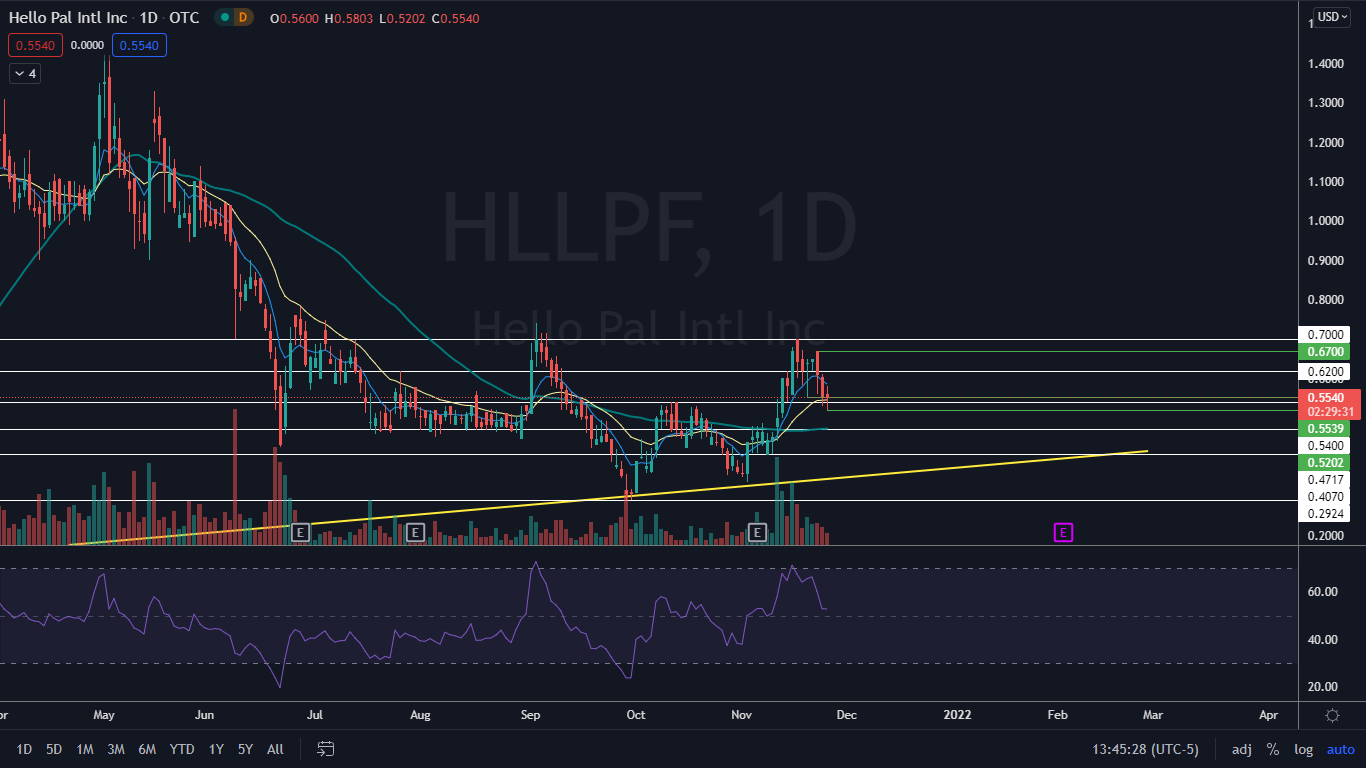Click the earnings marker near late June
Viewport: 1366px width, 768px height.
pos(300,532)
